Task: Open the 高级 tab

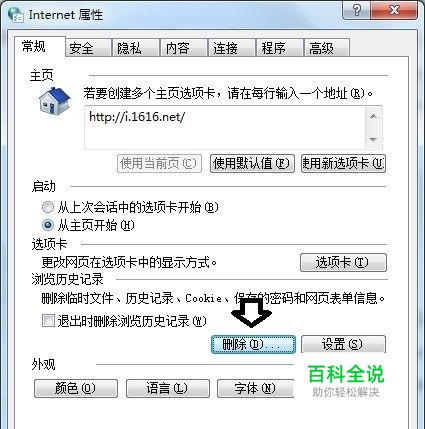Action: (327, 48)
